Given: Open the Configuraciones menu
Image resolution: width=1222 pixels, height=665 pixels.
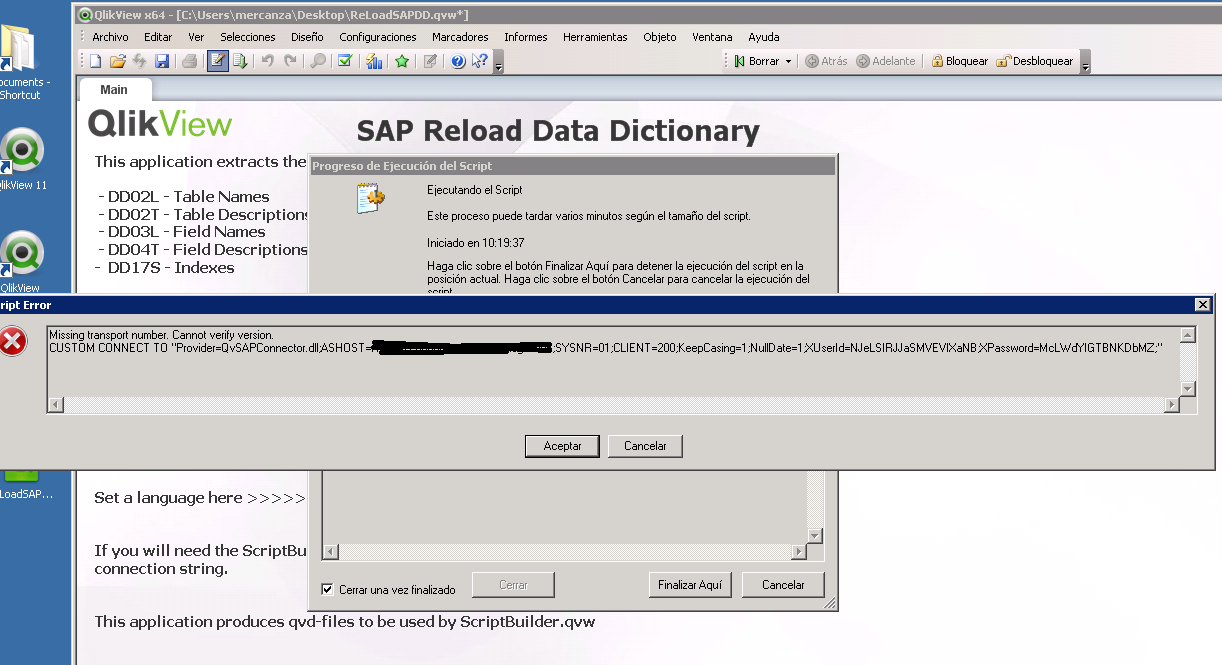Looking at the screenshot, I should click(x=378, y=37).
